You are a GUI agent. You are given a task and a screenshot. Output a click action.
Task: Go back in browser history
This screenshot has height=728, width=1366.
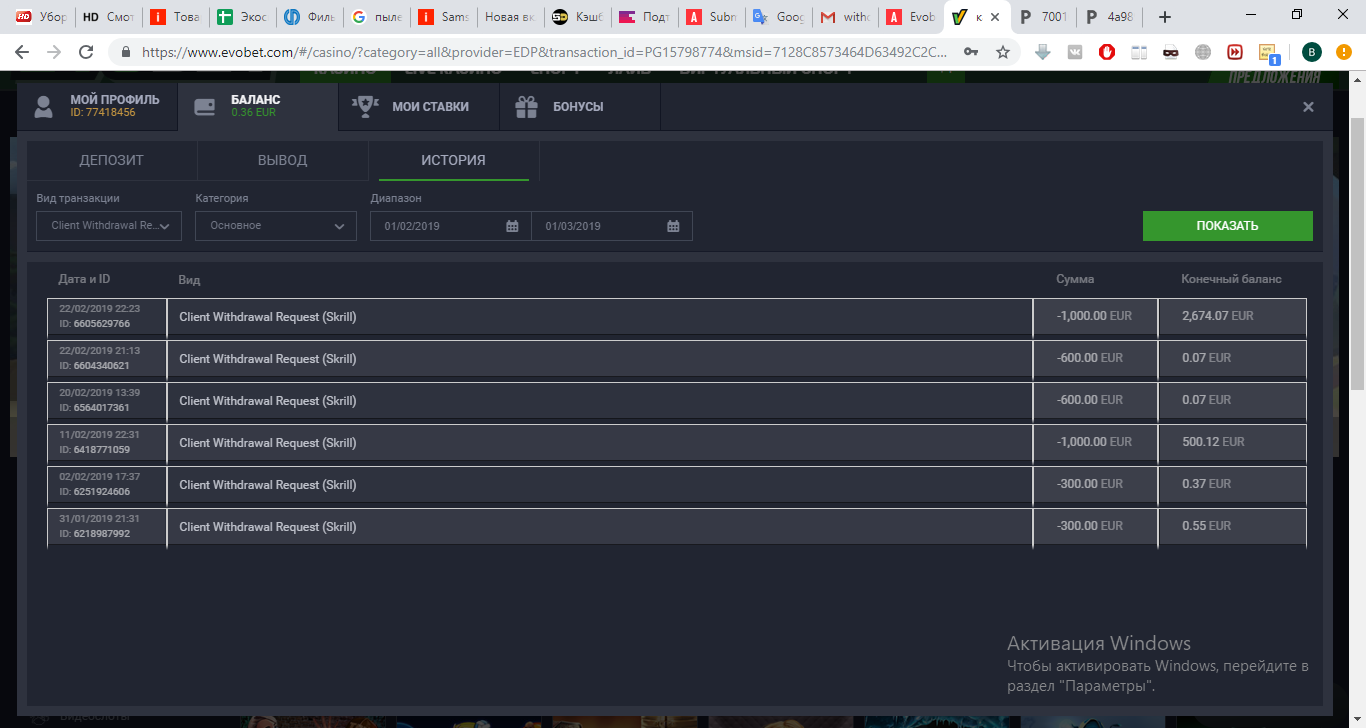point(21,52)
